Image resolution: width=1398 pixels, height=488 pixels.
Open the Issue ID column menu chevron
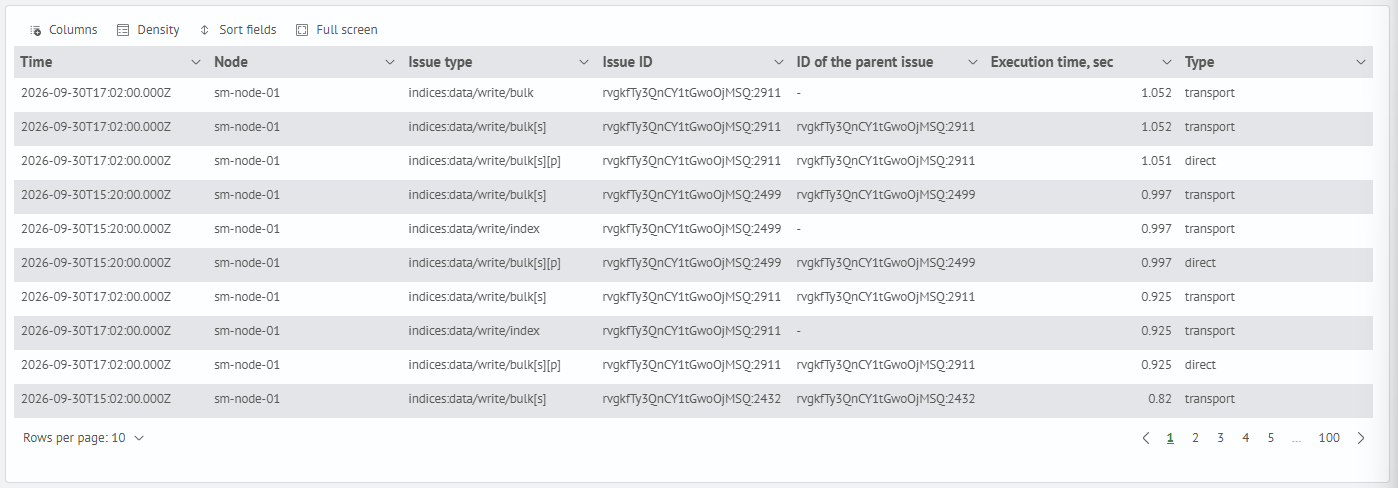point(778,62)
